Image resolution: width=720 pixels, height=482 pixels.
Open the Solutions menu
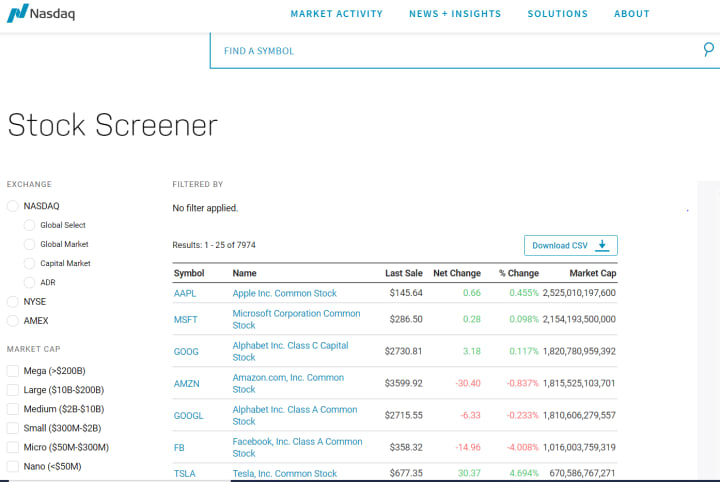coord(557,14)
